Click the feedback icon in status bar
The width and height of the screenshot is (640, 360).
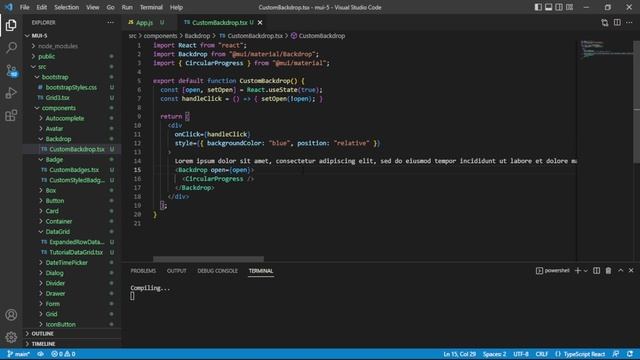coord(616,354)
